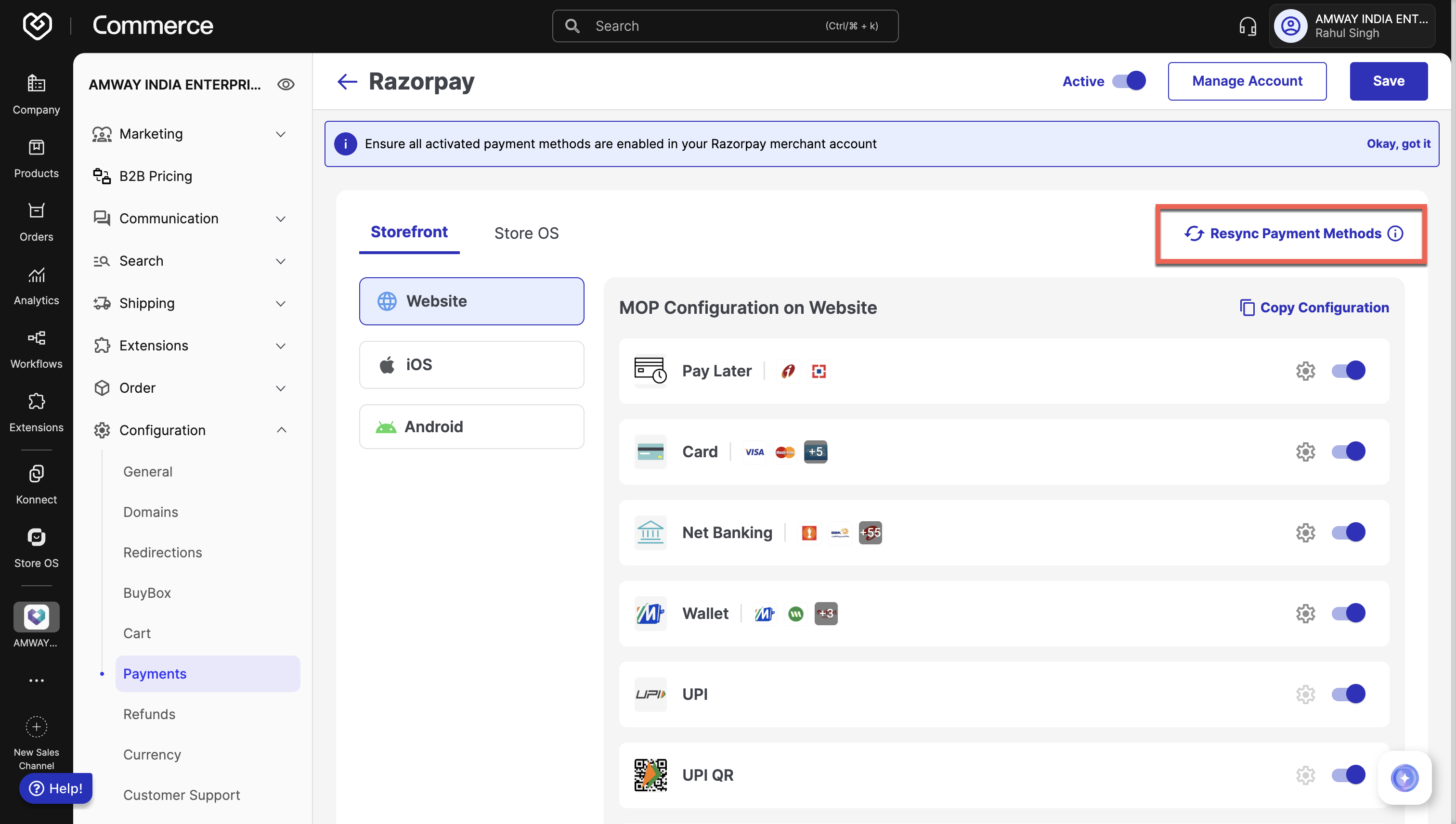This screenshot has width=1456, height=824.
Task: Expand the Shipping menu
Action: (190, 303)
